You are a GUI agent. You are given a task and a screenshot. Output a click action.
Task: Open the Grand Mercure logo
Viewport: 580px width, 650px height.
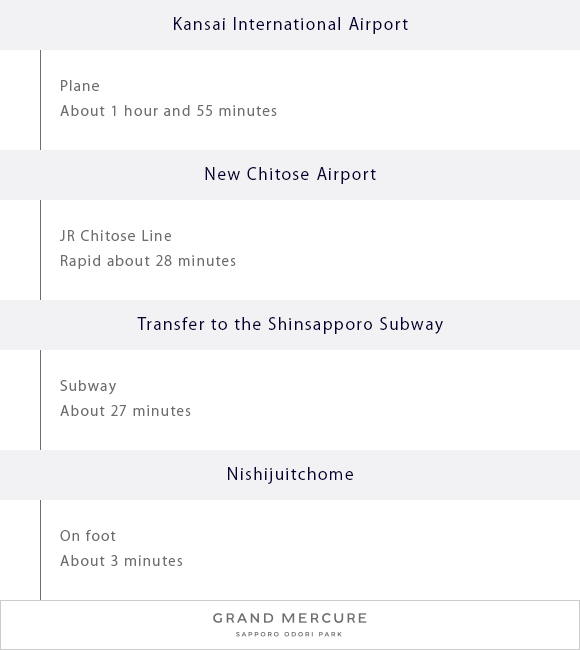pos(290,618)
